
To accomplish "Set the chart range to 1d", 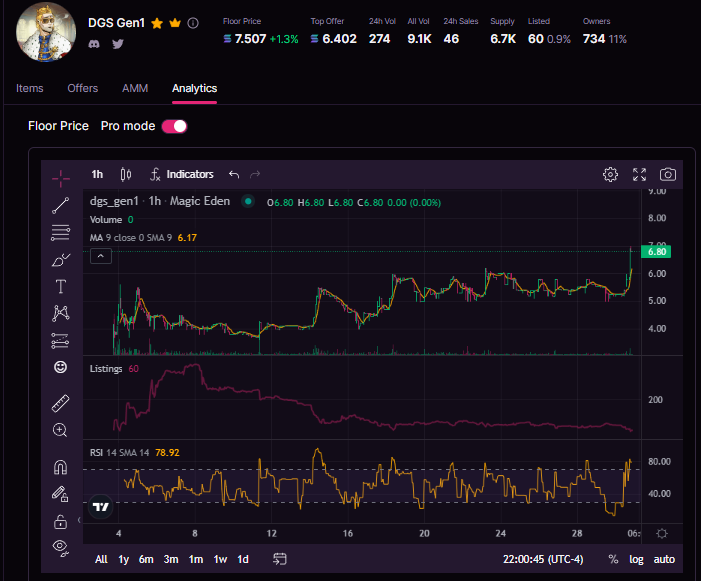I will click(x=243, y=560).
